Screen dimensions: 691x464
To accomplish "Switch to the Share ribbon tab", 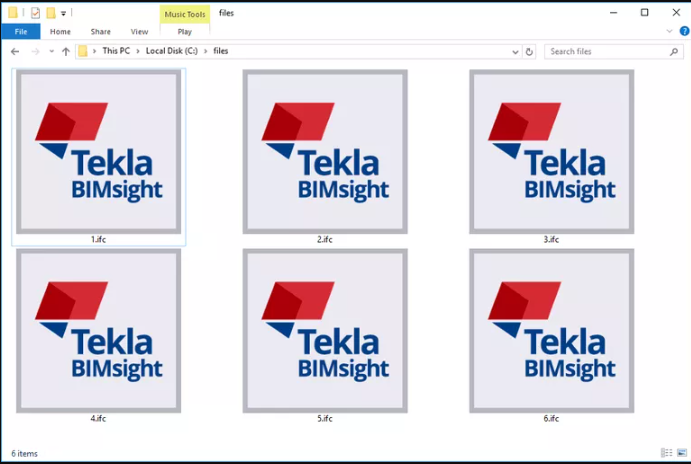I will [x=100, y=31].
